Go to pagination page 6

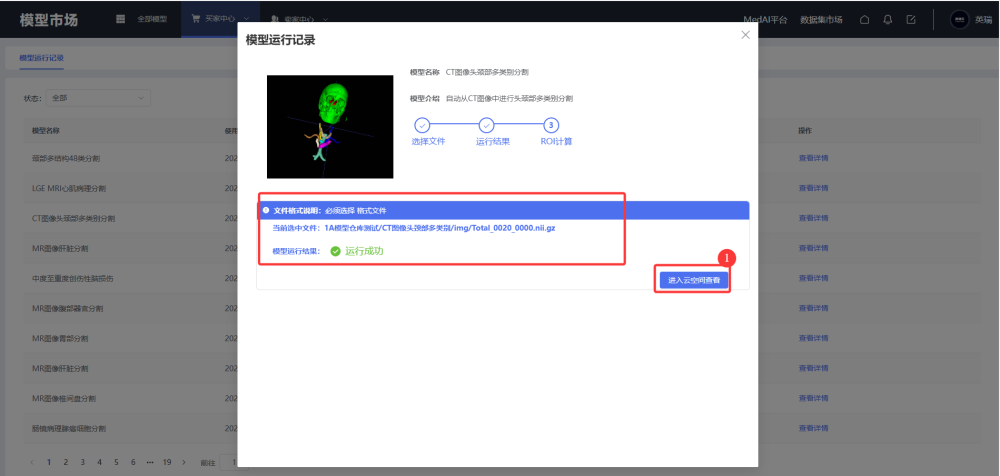(x=133, y=462)
